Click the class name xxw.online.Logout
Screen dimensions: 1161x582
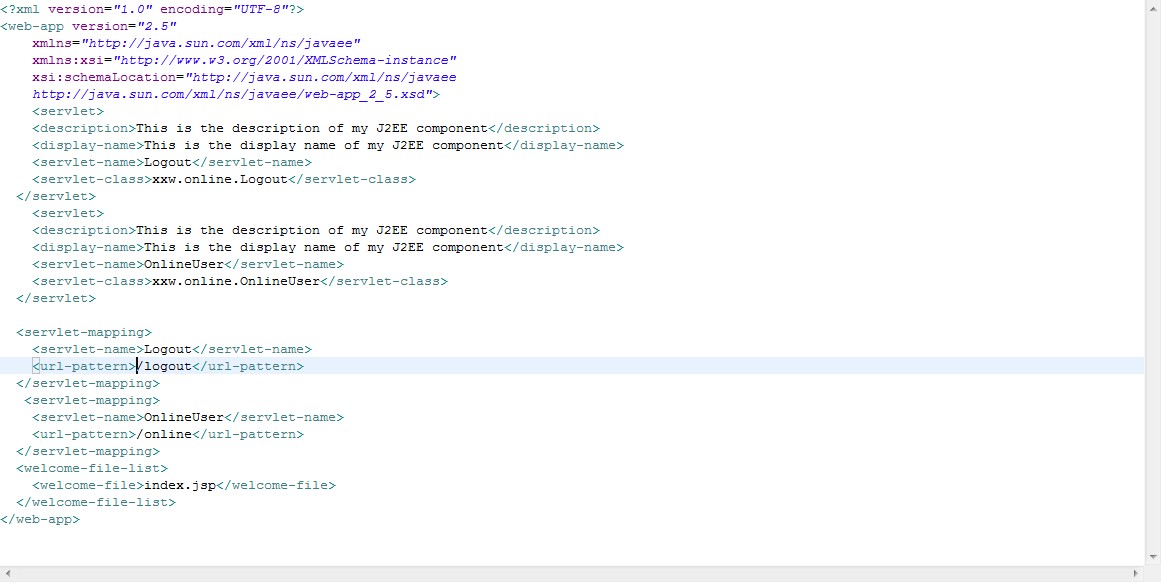(x=219, y=180)
